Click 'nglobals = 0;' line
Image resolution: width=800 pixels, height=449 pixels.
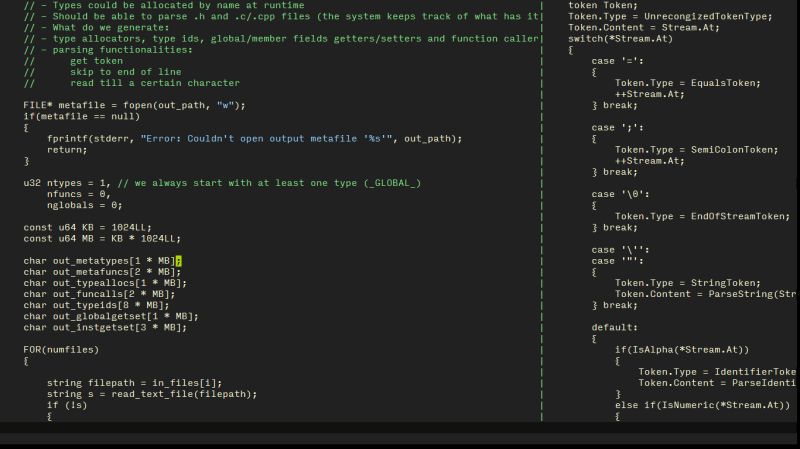85,205
